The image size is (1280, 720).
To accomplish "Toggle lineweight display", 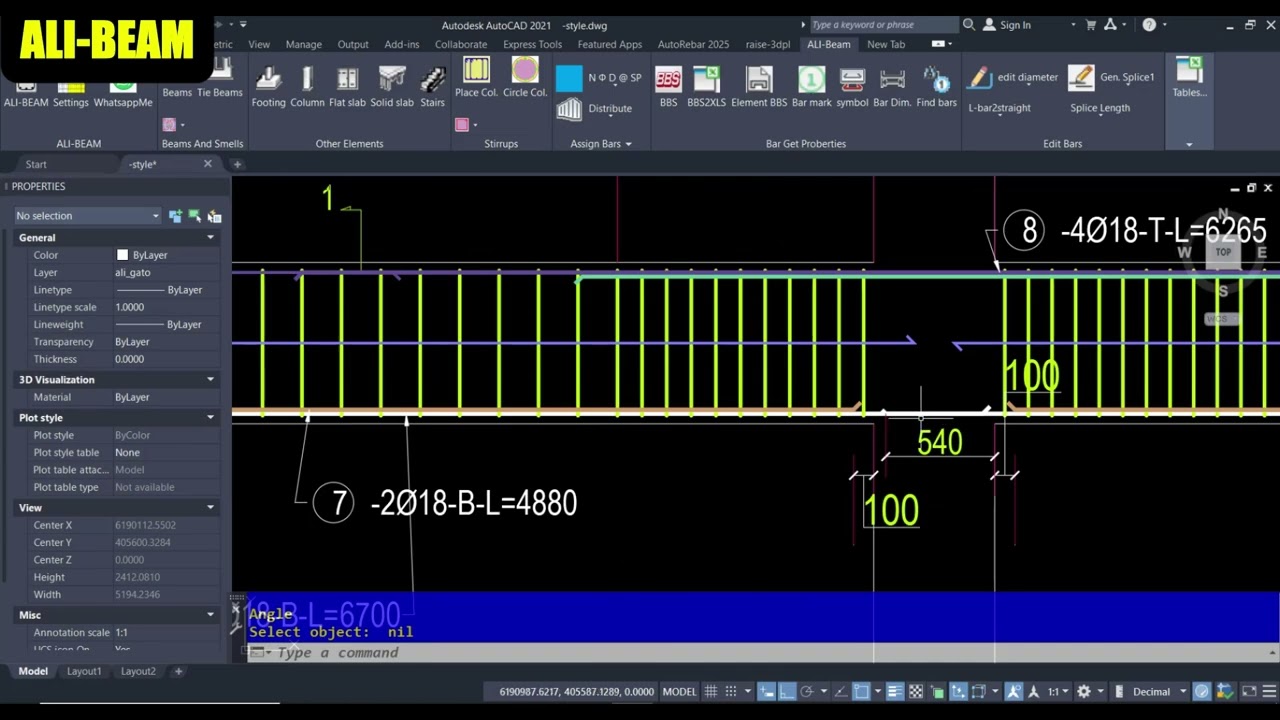I will click(895, 691).
